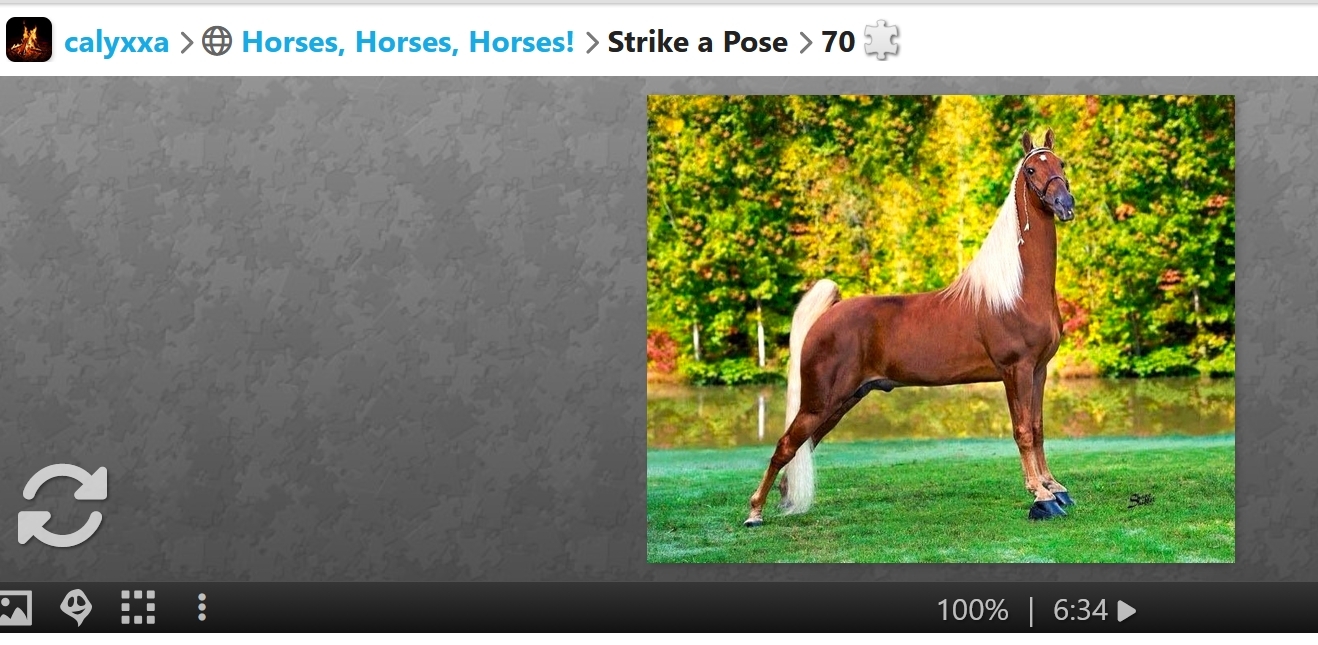Click the globe icon before album name
1318x645 pixels.
point(217,41)
